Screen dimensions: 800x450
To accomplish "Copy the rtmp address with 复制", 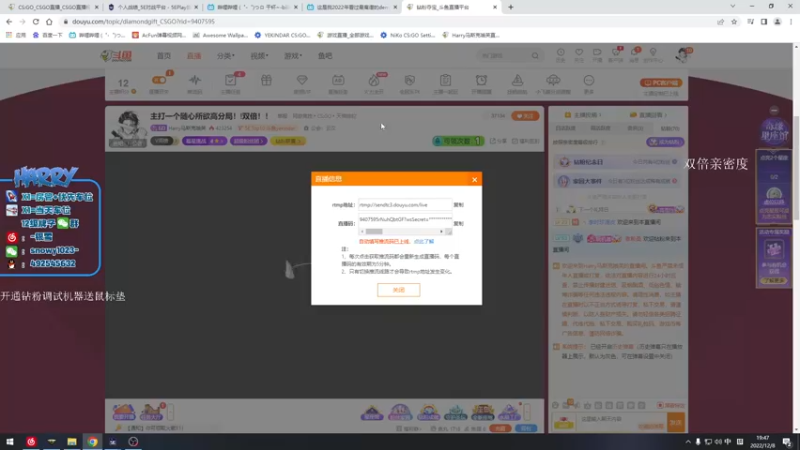I will point(459,205).
